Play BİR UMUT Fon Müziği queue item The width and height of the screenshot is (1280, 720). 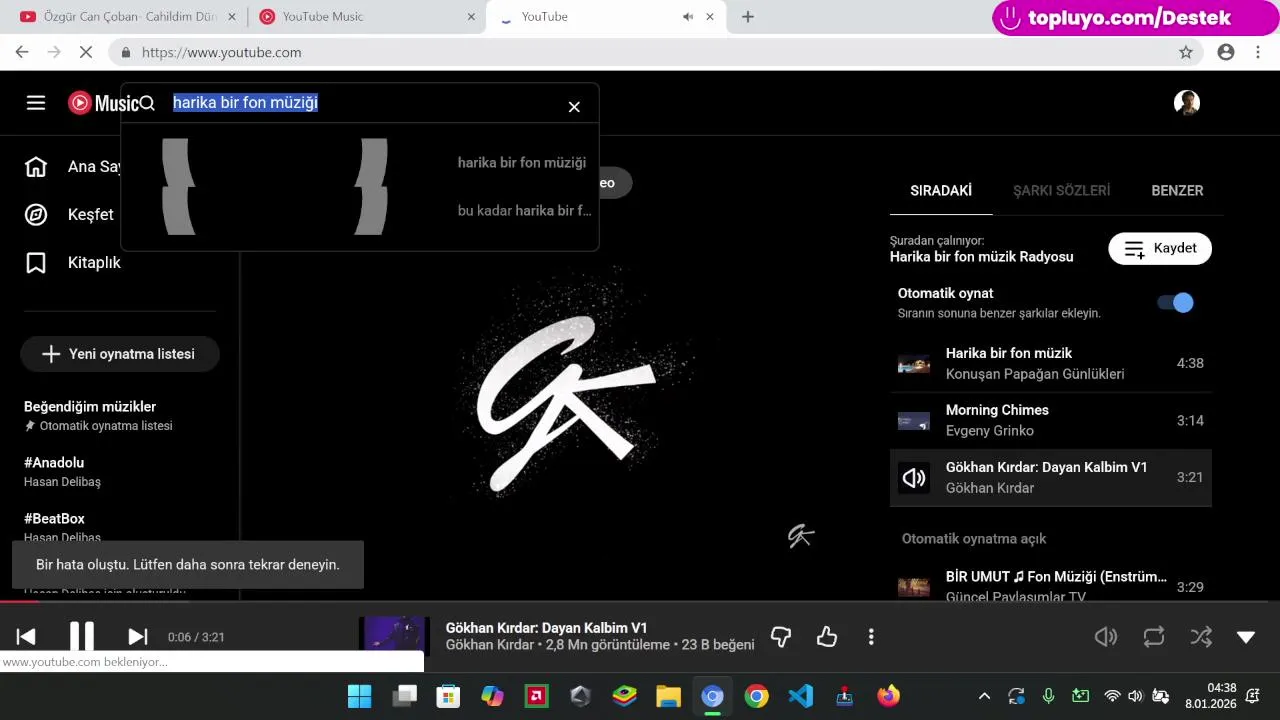pos(1050,586)
